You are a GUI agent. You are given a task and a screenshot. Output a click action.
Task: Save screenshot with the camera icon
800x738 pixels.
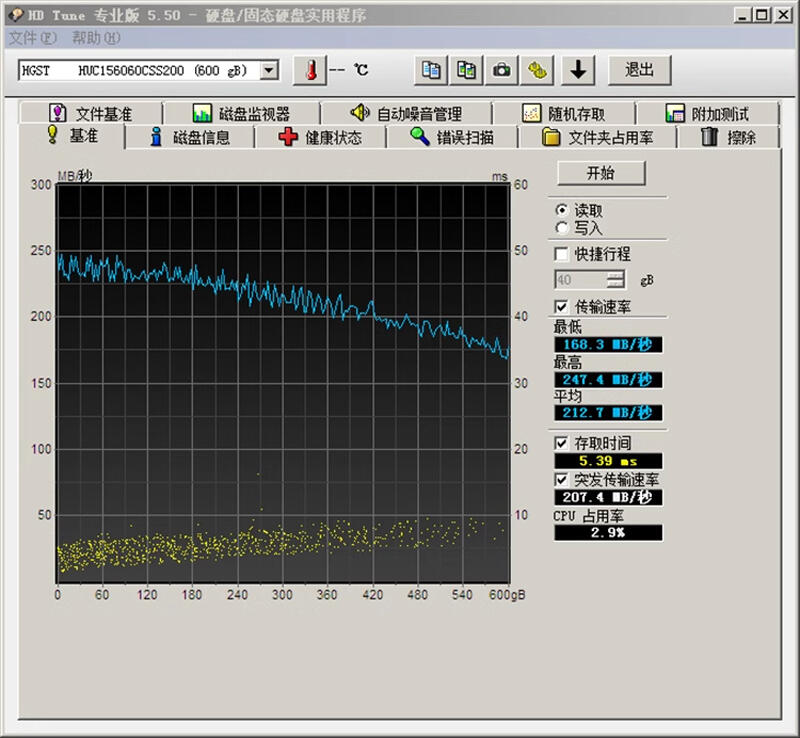pos(502,70)
